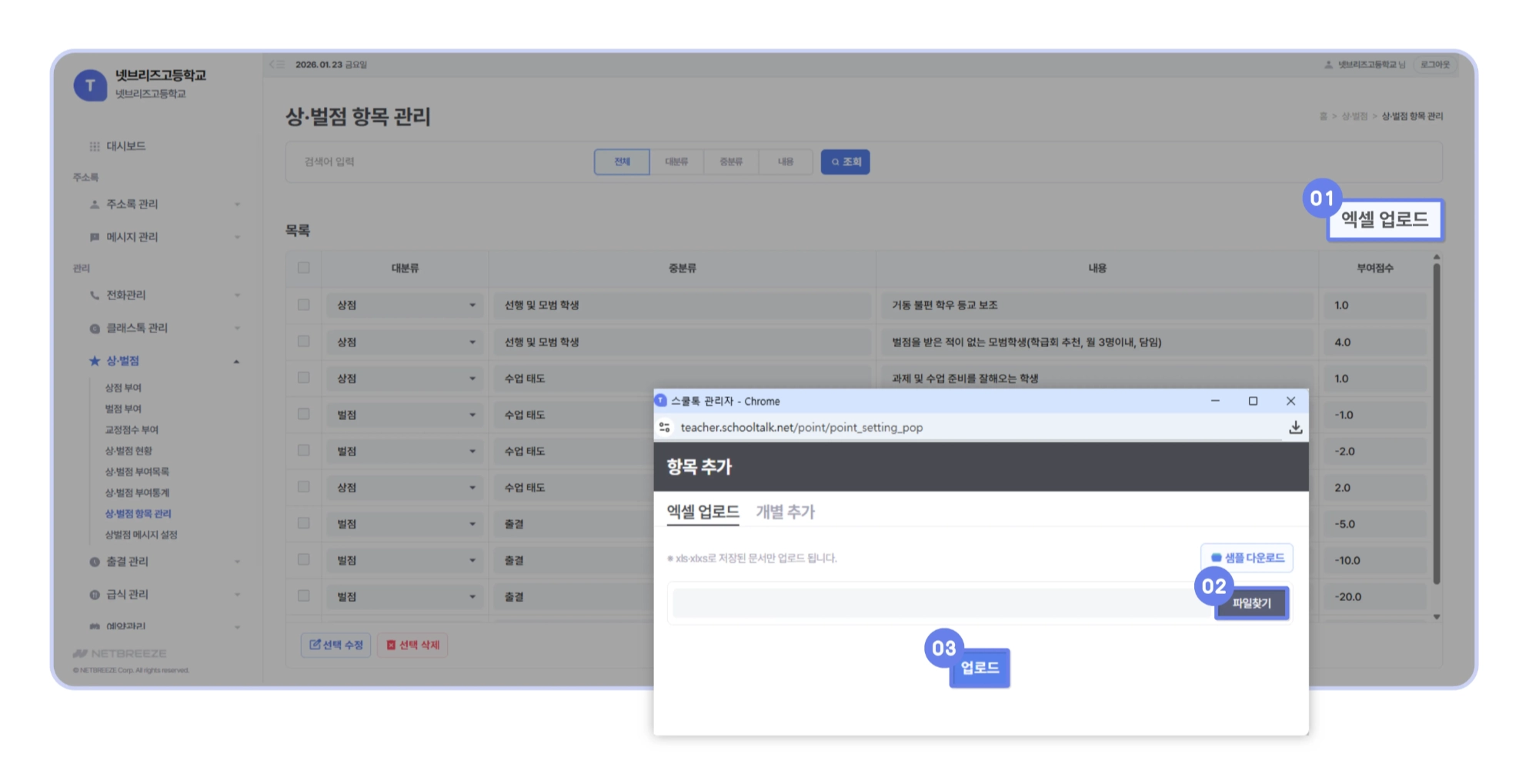
Task: Click the message icon beside 메시지 관리
Action: click(x=95, y=237)
